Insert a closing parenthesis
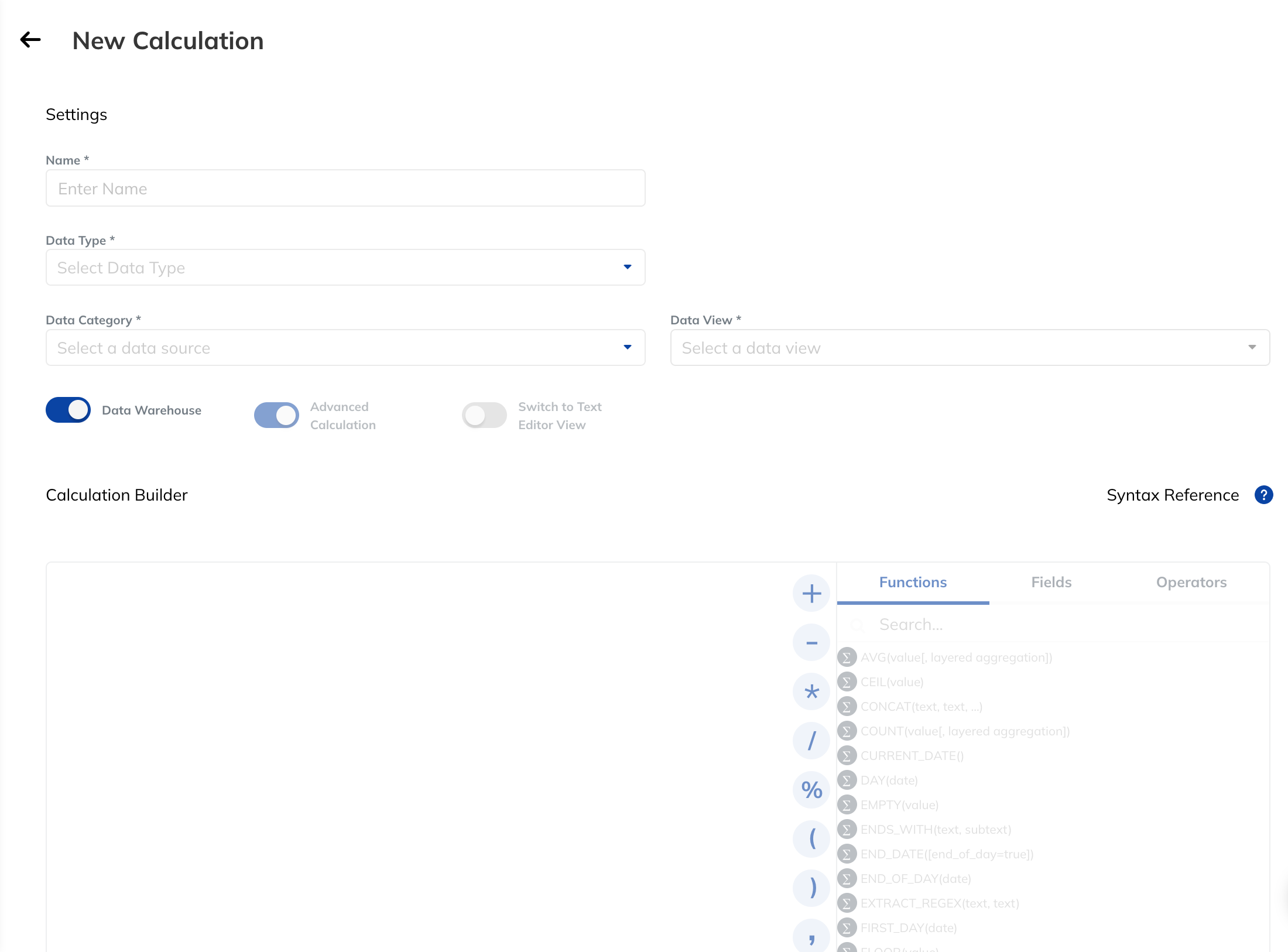The image size is (1288, 952). (x=811, y=888)
